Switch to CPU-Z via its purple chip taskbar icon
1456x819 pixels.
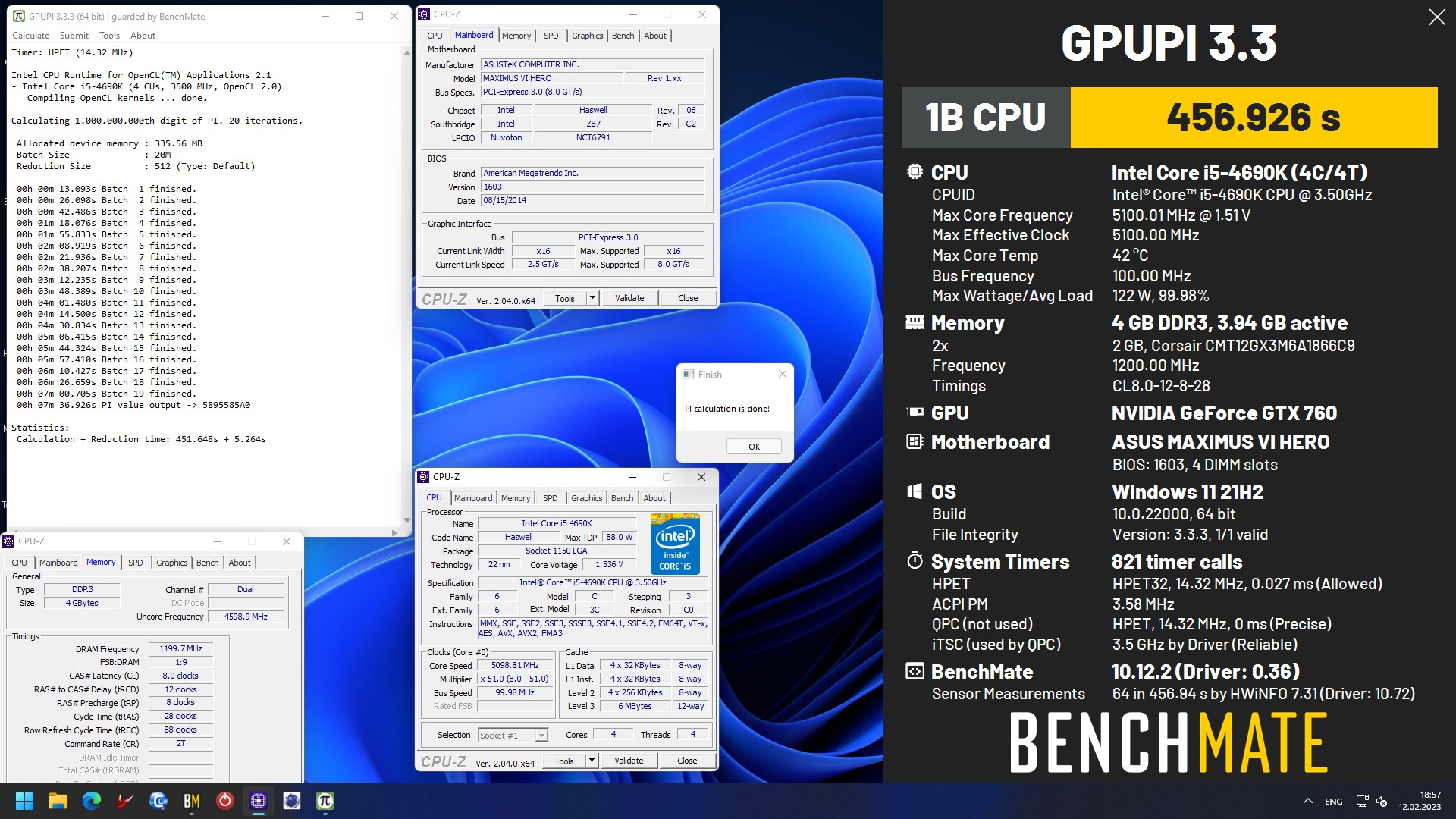pyautogui.click(x=259, y=801)
